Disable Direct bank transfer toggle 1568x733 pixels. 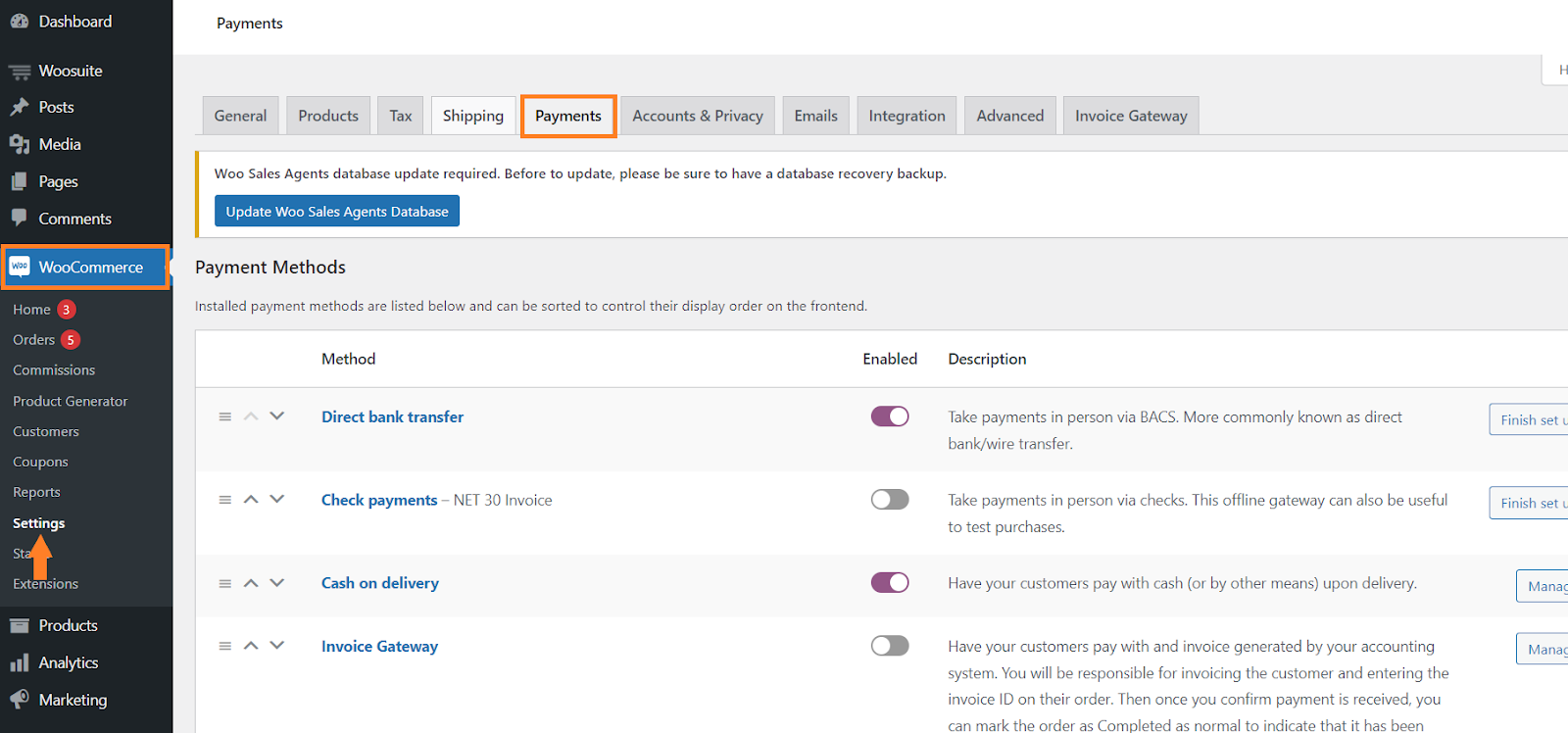890,416
